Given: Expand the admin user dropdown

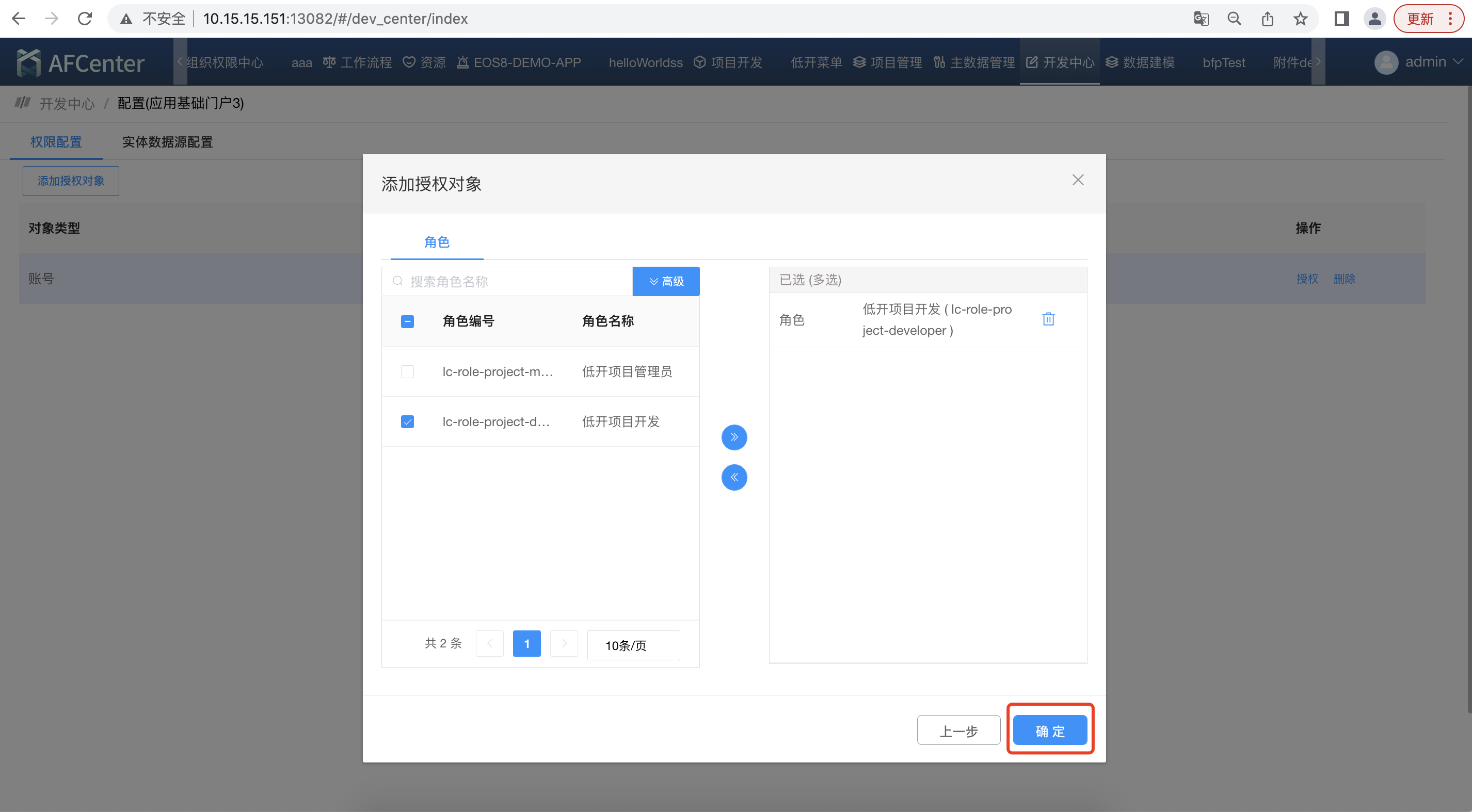Looking at the screenshot, I should [x=1434, y=62].
